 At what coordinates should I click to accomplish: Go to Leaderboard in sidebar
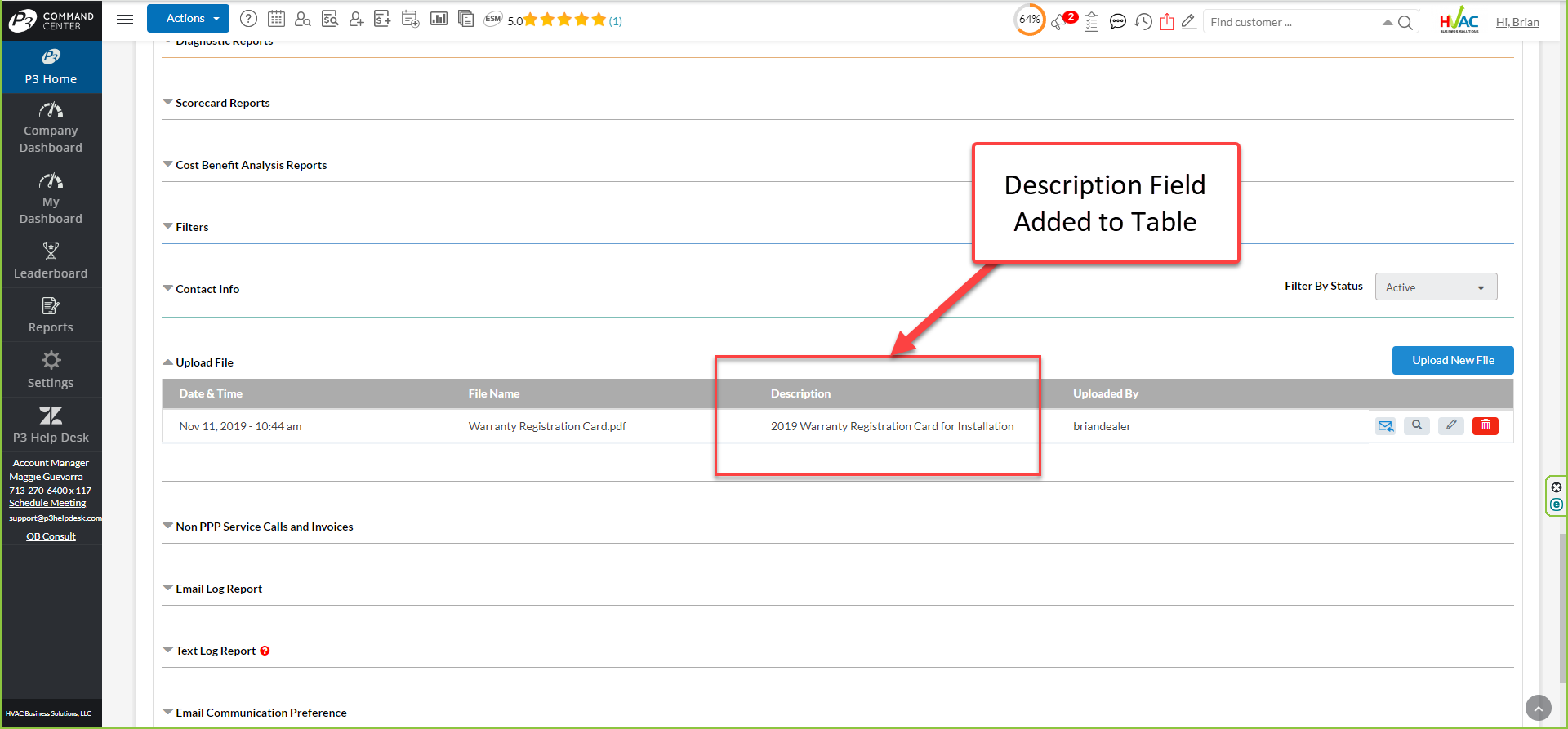tap(51, 260)
